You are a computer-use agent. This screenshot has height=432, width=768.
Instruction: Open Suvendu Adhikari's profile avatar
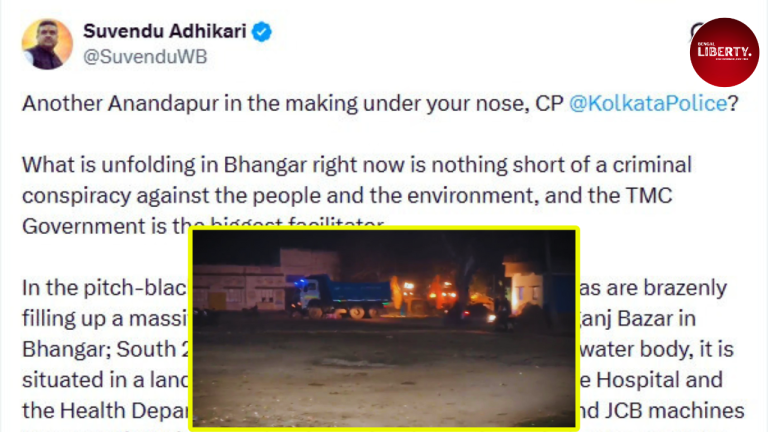tap(47, 44)
